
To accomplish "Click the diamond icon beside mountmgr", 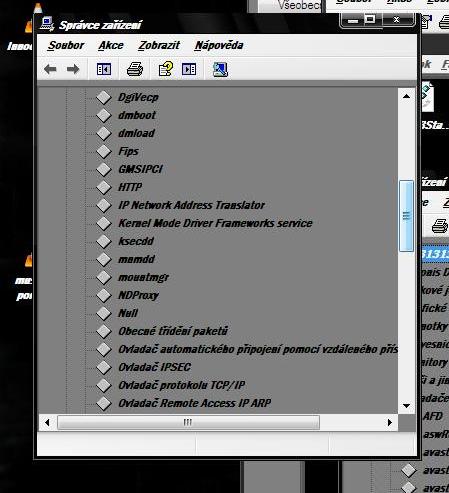I will click(x=104, y=277).
